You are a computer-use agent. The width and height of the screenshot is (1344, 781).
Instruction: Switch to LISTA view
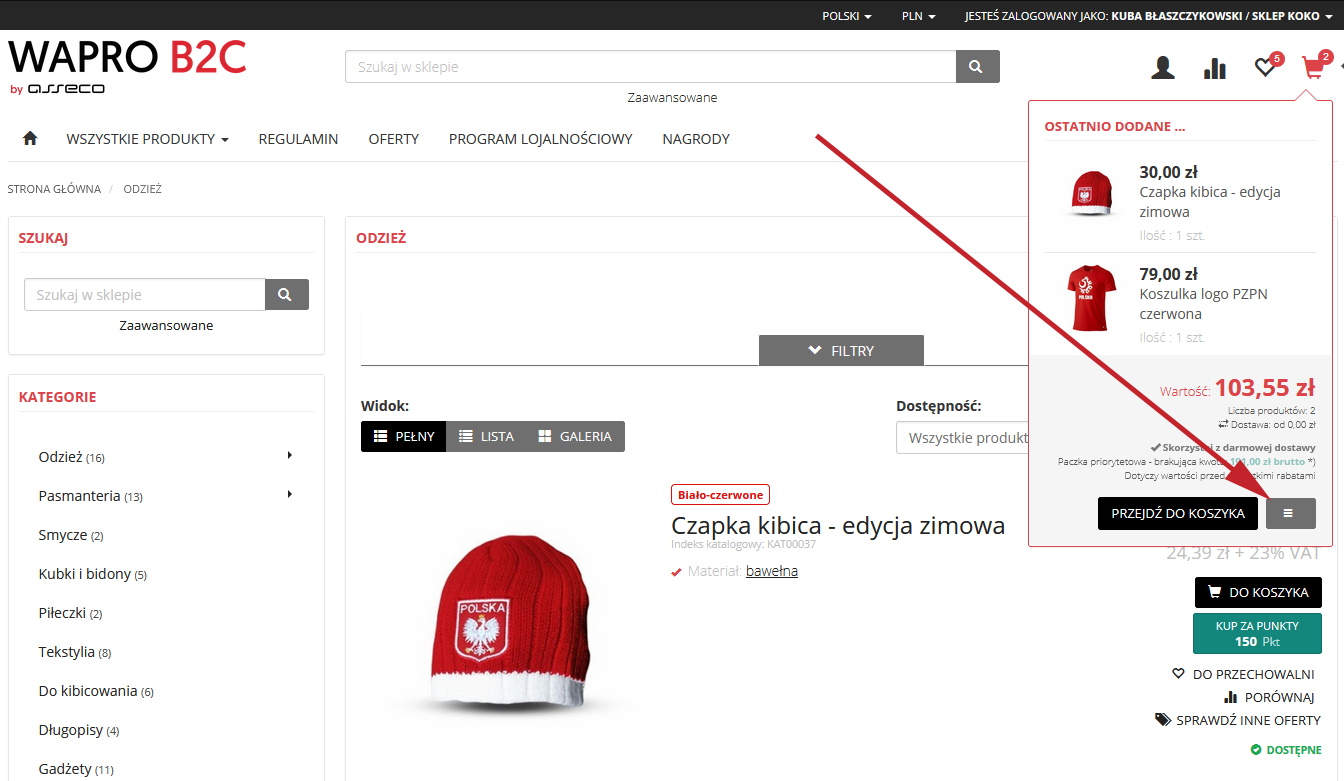click(x=486, y=436)
